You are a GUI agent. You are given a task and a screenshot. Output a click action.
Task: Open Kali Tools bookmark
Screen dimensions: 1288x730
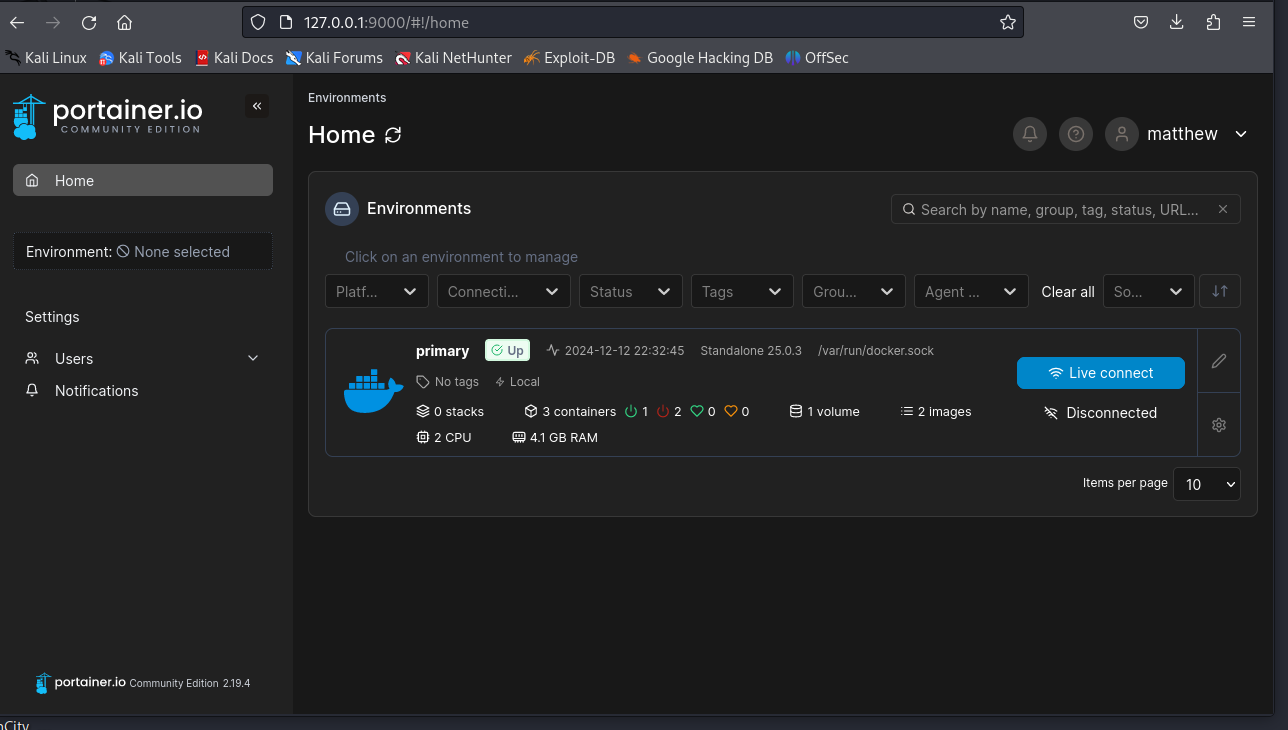pos(140,58)
